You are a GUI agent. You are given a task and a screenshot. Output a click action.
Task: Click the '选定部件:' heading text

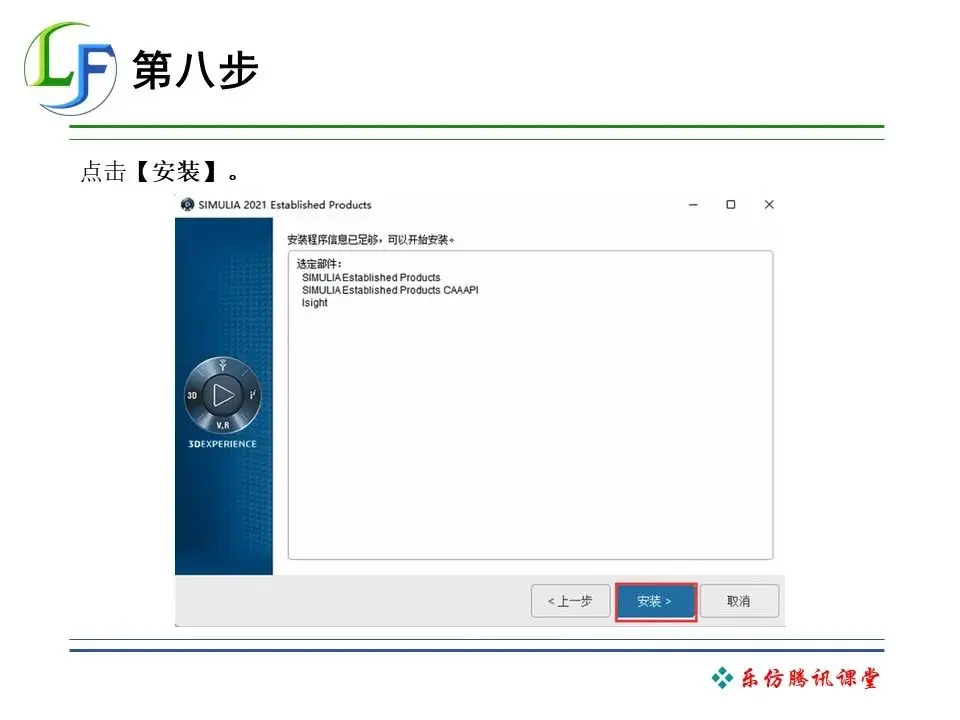point(319,264)
